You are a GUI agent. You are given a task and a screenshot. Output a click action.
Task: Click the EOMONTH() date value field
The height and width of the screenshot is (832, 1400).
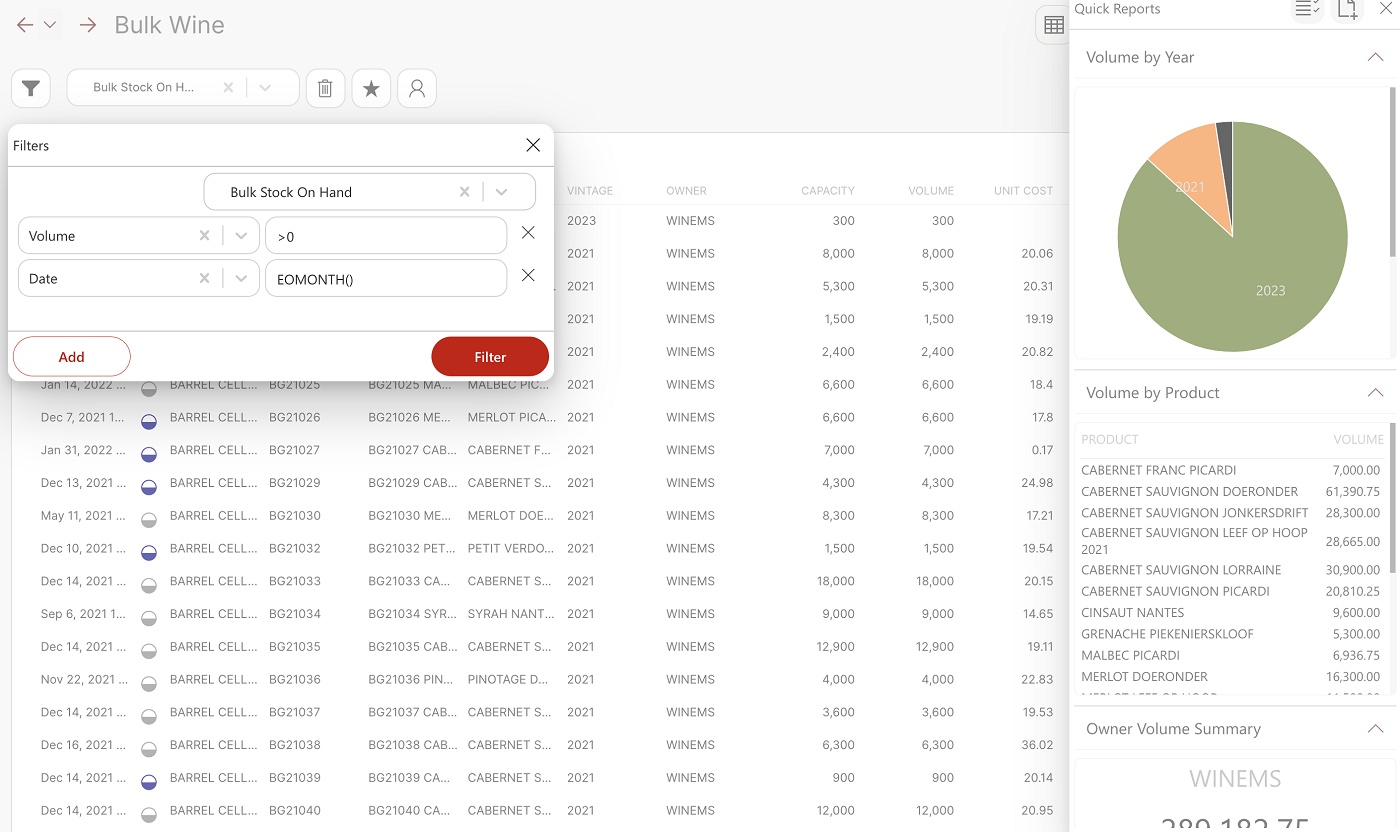coord(386,279)
